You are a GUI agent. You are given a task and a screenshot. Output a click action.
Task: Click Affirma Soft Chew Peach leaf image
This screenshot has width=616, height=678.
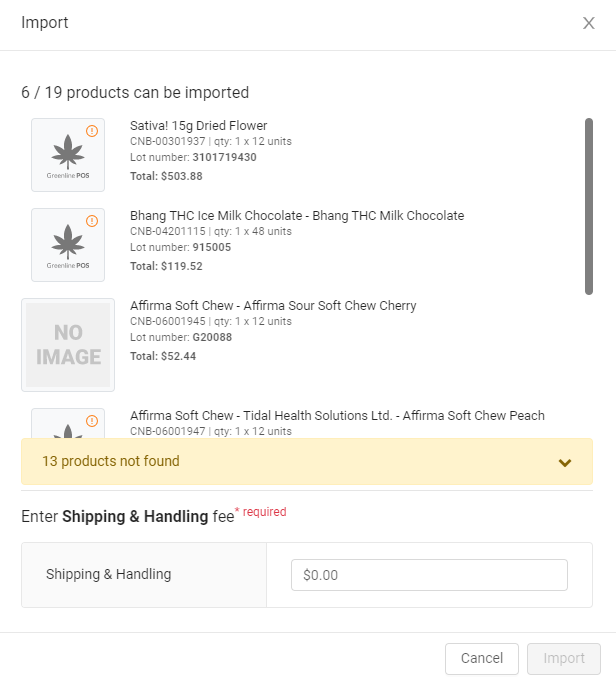68,430
